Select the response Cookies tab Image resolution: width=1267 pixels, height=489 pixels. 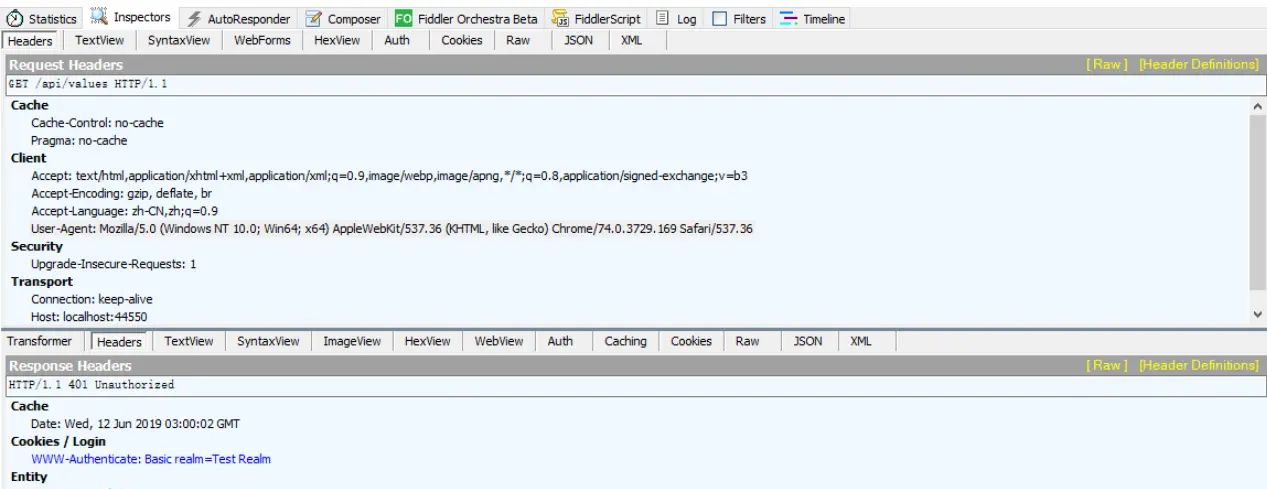(691, 342)
